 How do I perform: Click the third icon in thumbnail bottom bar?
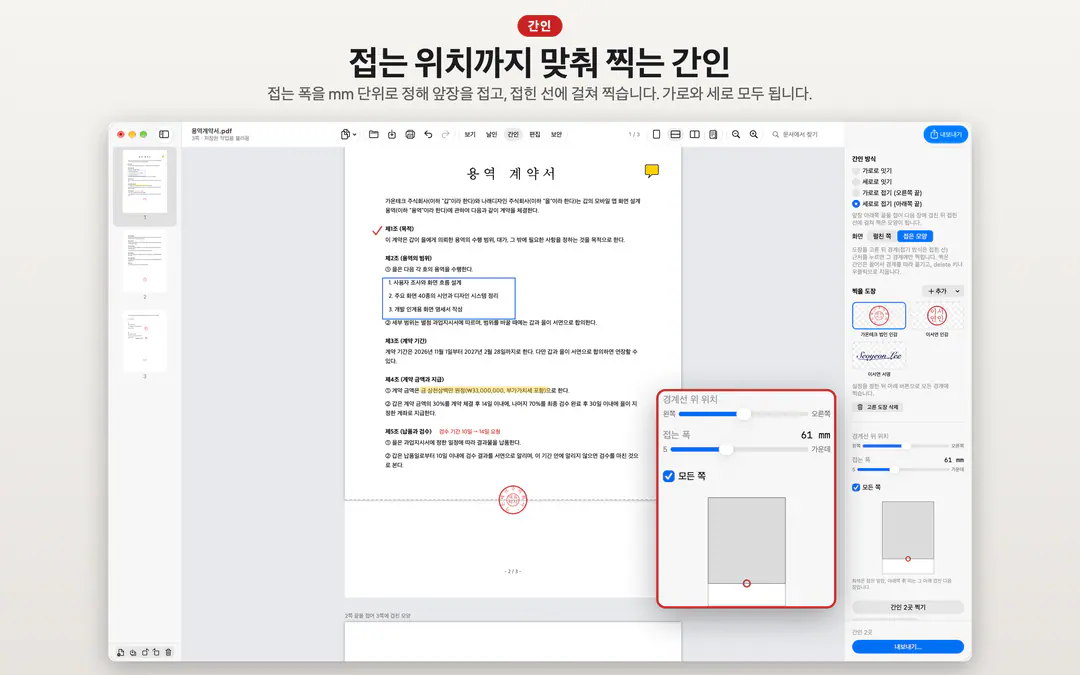(x=145, y=652)
